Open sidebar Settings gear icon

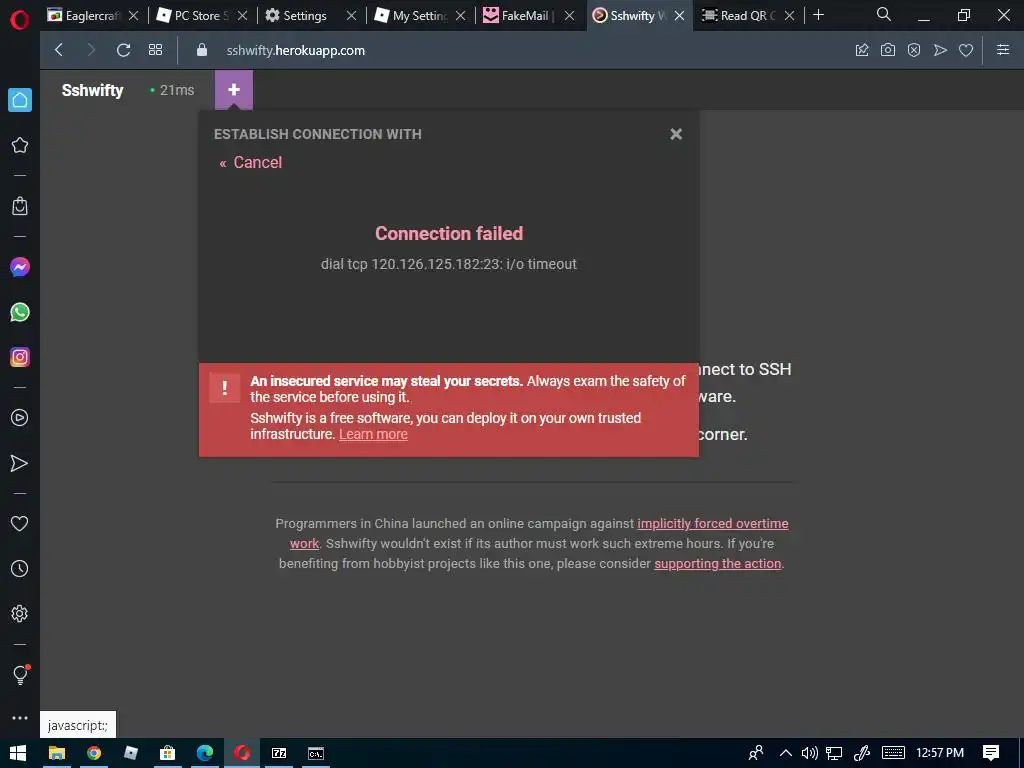20,614
